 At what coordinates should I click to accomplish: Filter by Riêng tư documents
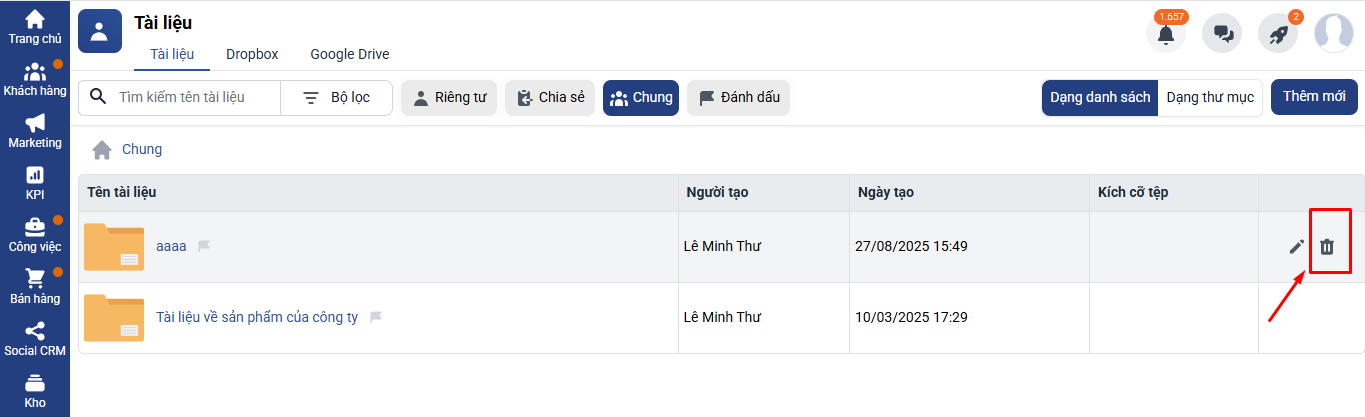449,98
